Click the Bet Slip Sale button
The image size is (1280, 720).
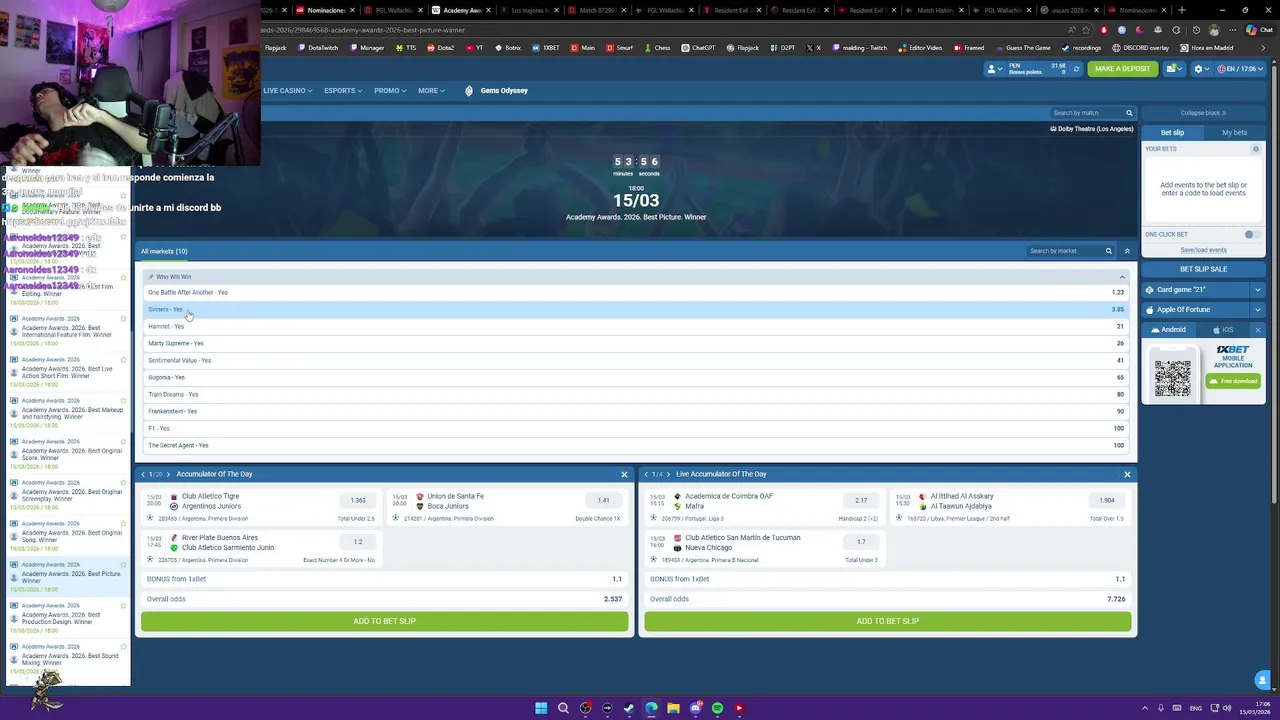(1203, 269)
